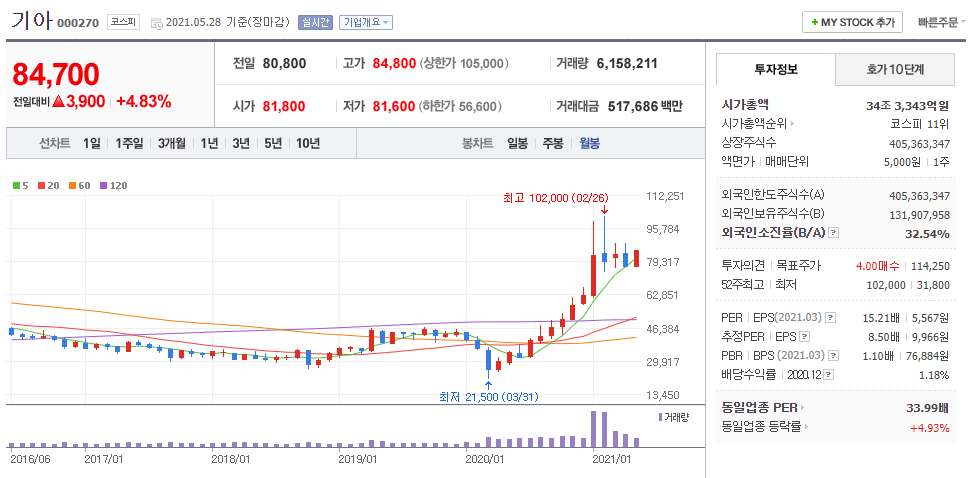Click the 외국인보유주식수(B) 131,907,958 value

[919, 215]
